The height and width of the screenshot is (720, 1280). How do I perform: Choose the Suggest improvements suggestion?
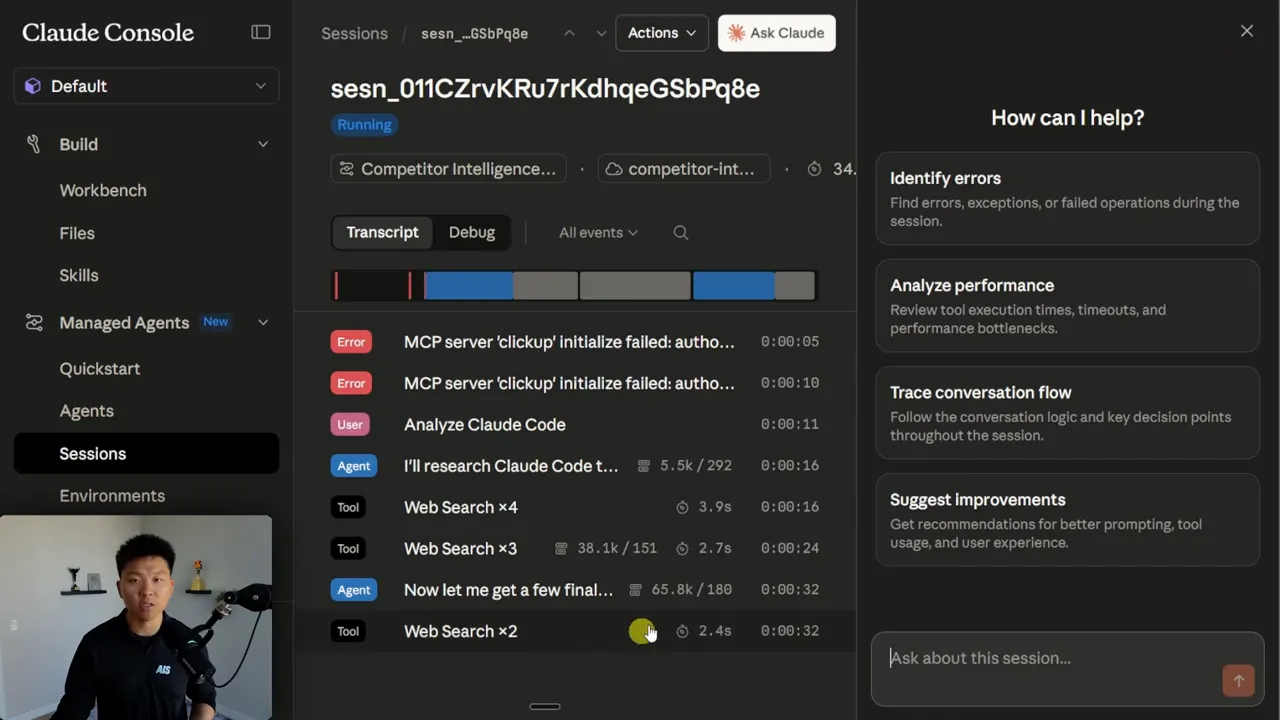(1067, 519)
